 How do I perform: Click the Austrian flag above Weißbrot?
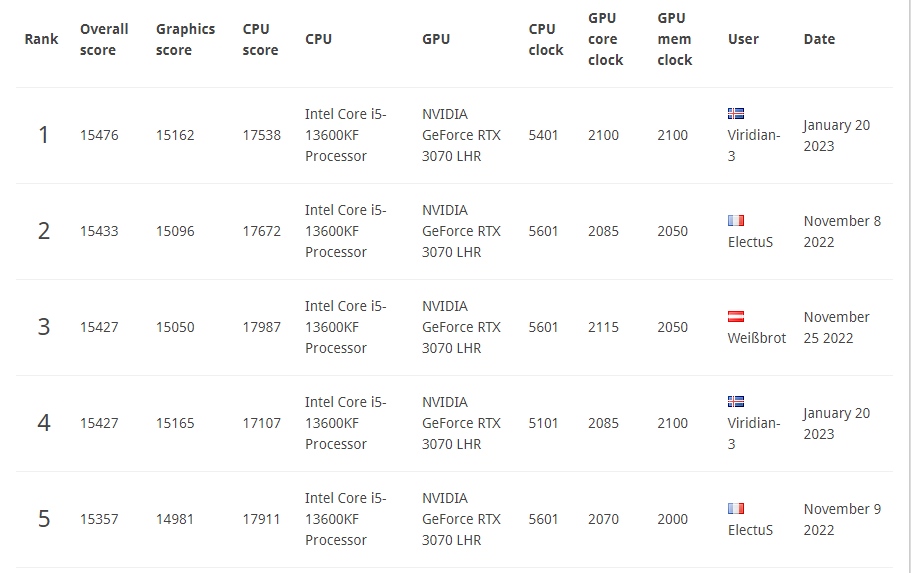pos(736,316)
